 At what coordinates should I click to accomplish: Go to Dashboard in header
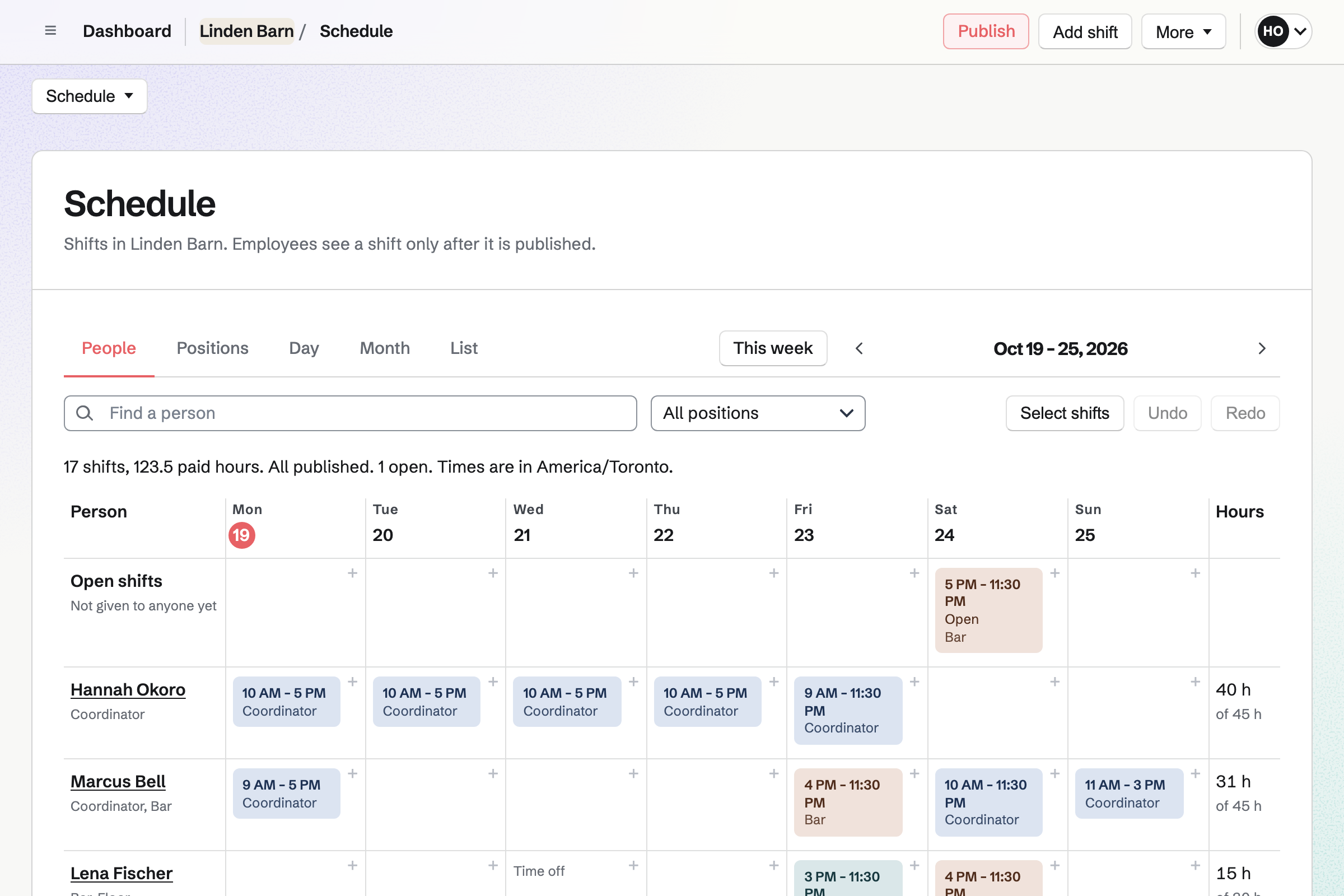127,31
